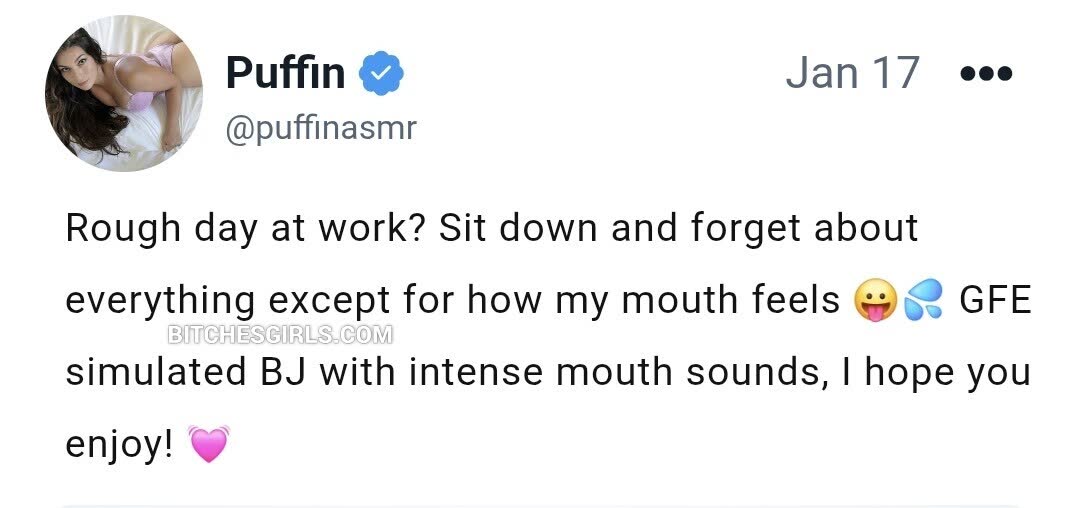Click the "Jan 17" post date
This screenshot has height=508, width=1080.
coord(852,73)
